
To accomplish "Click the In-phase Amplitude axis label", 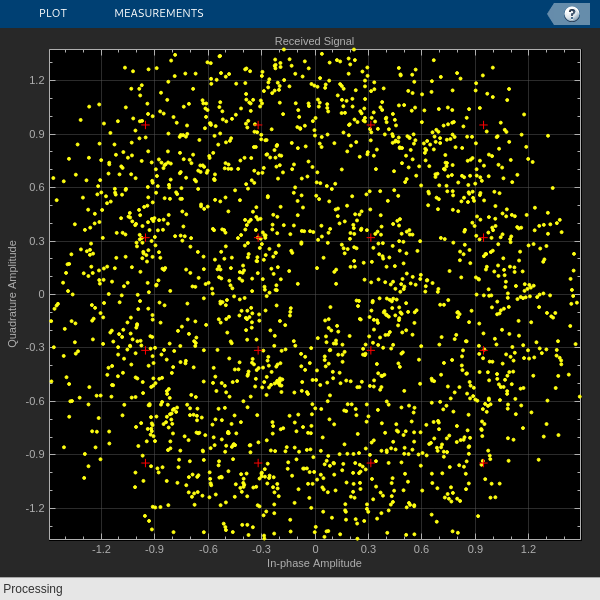I will [314, 563].
